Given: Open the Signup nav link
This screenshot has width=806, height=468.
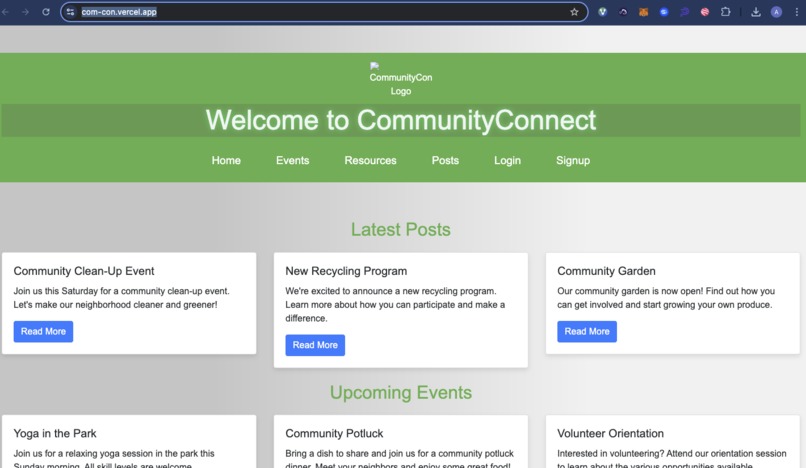Looking at the screenshot, I should click(573, 160).
